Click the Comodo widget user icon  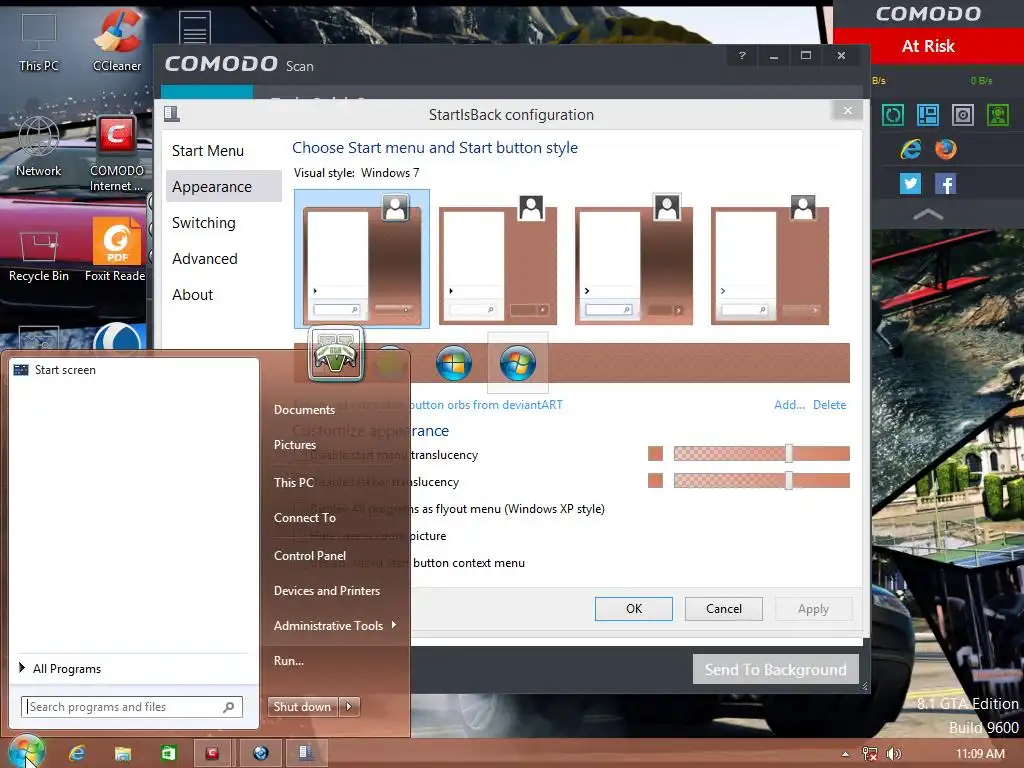998,115
